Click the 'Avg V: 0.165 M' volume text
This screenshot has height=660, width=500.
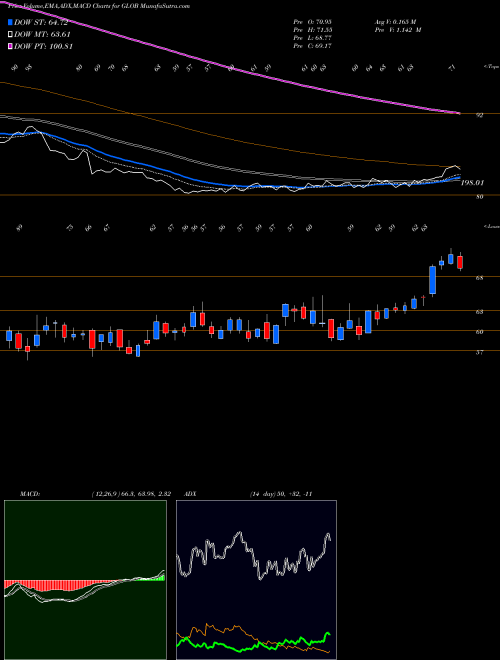397,21
